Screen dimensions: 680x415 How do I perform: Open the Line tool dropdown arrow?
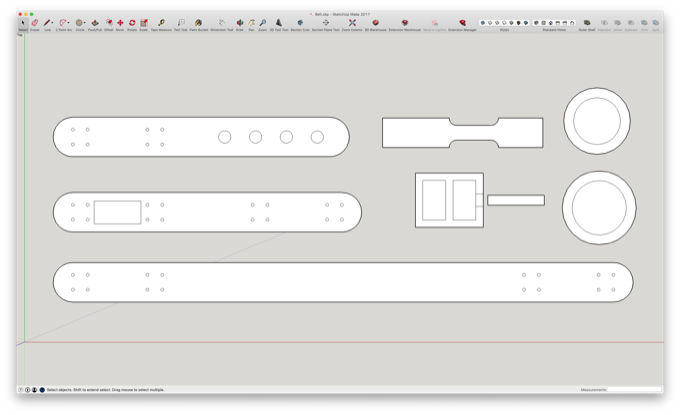52,23
